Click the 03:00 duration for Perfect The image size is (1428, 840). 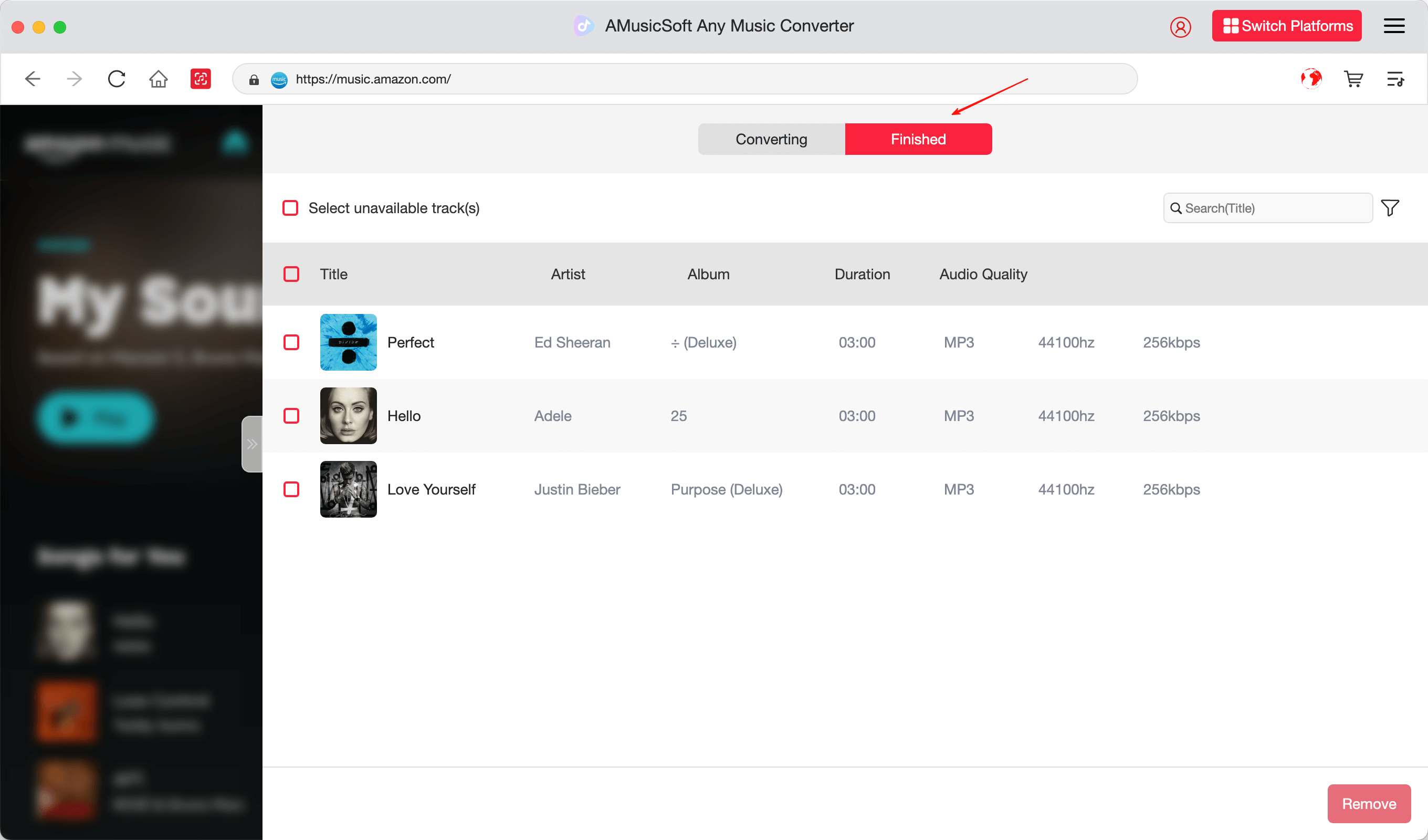click(857, 342)
